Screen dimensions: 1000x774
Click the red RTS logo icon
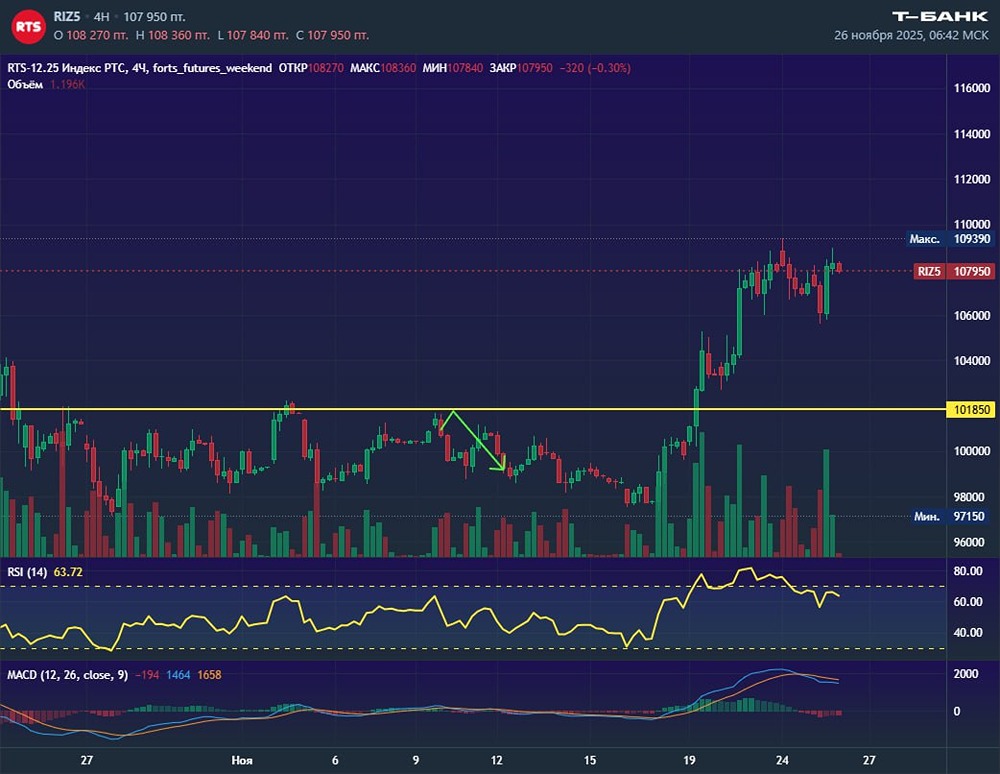28,26
